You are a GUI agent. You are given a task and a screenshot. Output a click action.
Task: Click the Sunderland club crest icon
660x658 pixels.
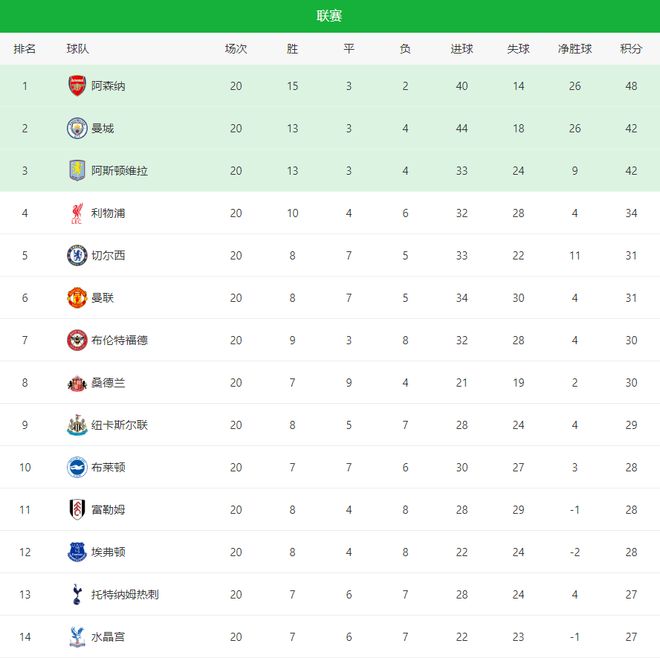click(77, 382)
